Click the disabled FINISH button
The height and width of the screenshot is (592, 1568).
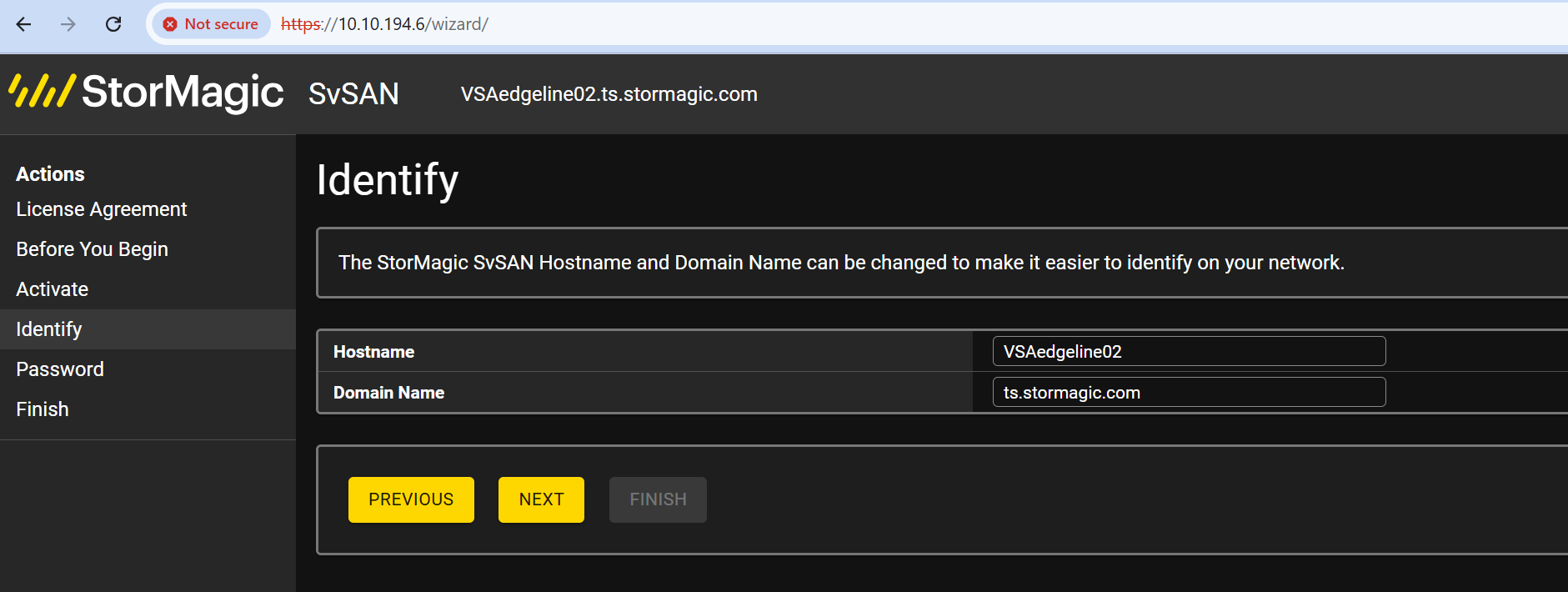click(x=658, y=499)
